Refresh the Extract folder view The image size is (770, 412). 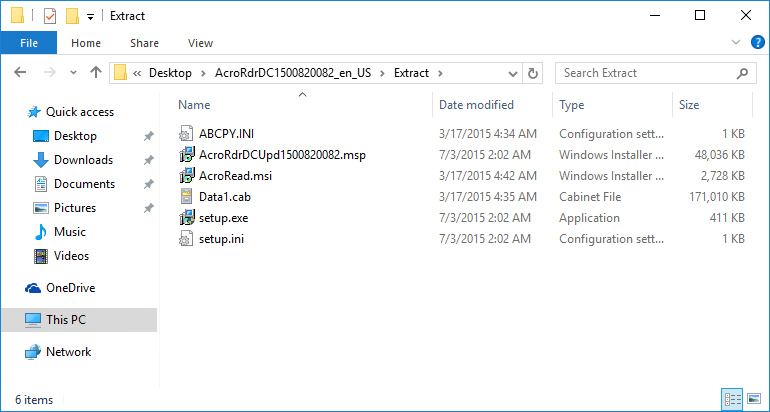coord(533,73)
